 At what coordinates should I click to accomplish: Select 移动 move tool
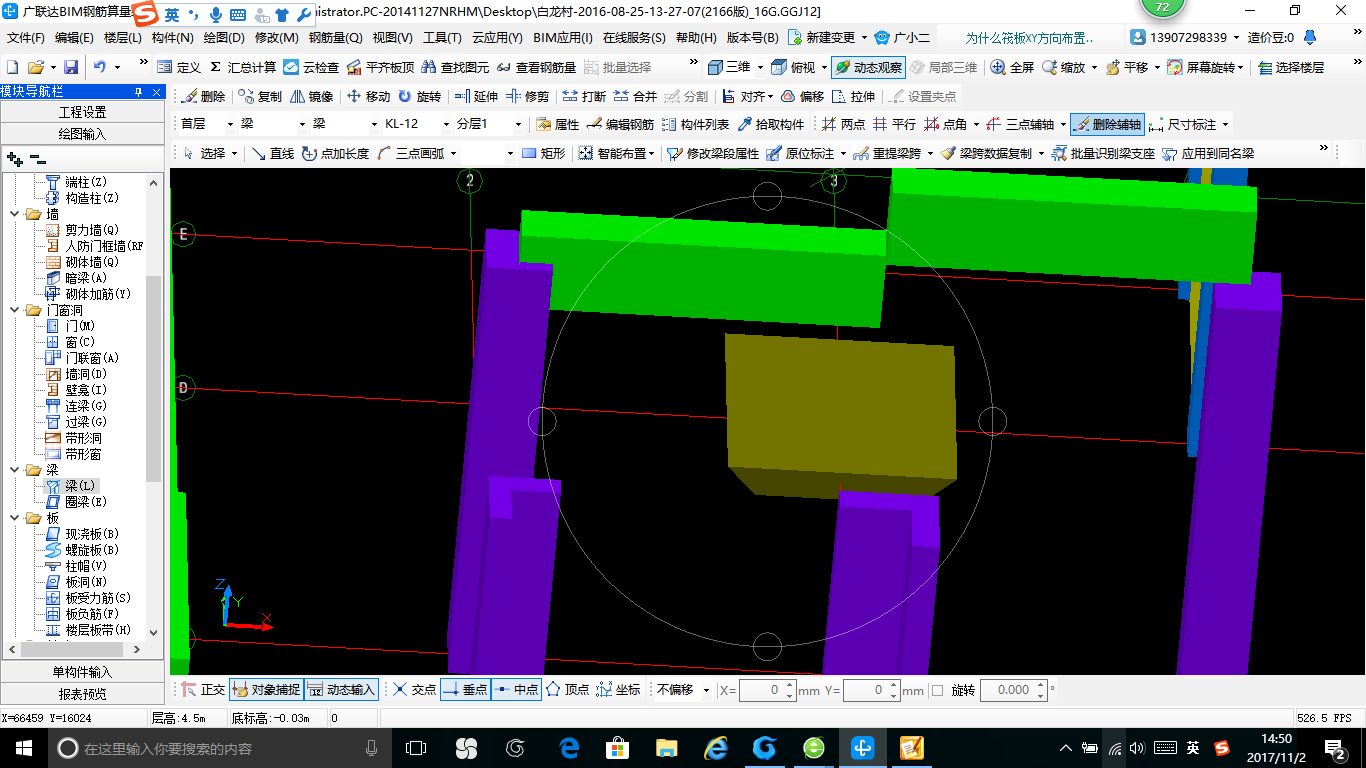pos(368,96)
